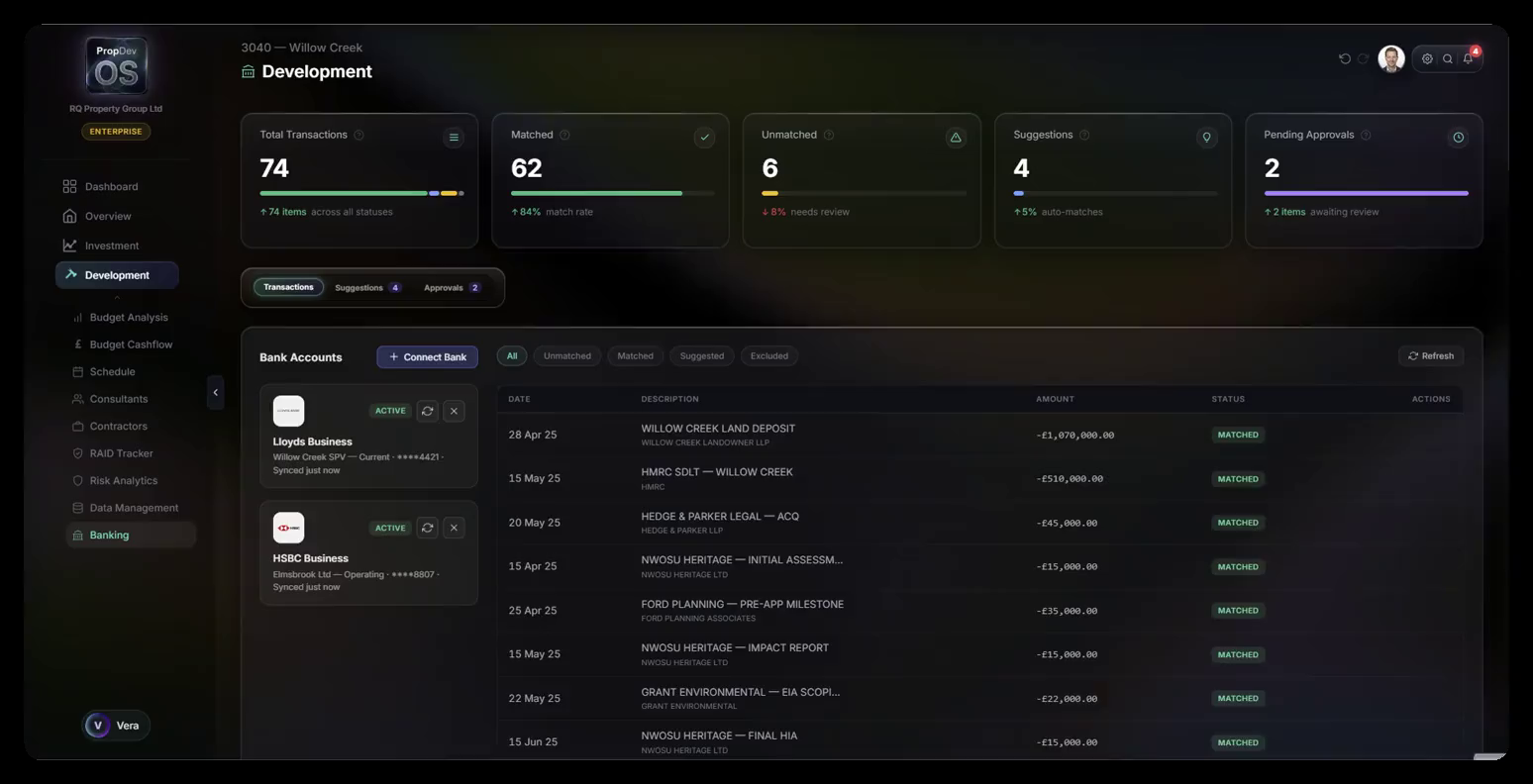This screenshot has width=1533, height=784.
Task: Click the ENTERPRISE plan badge
Action: pyautogui.click(x=116, y=132)
